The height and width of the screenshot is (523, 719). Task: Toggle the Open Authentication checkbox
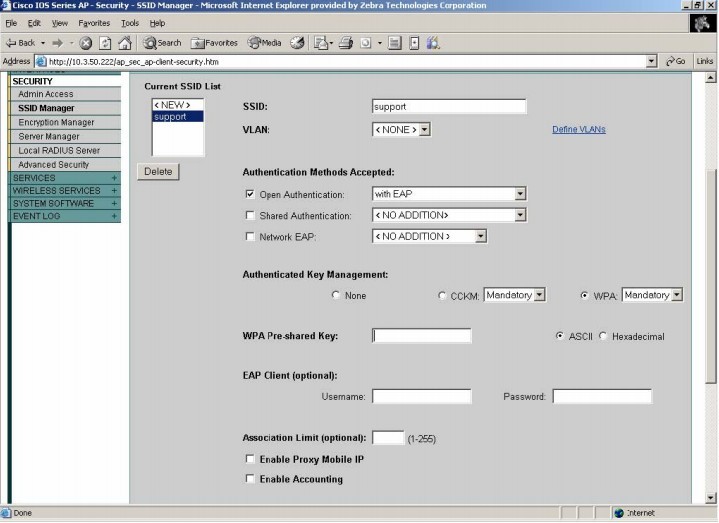pyautogui.click(x=250, y=194)
